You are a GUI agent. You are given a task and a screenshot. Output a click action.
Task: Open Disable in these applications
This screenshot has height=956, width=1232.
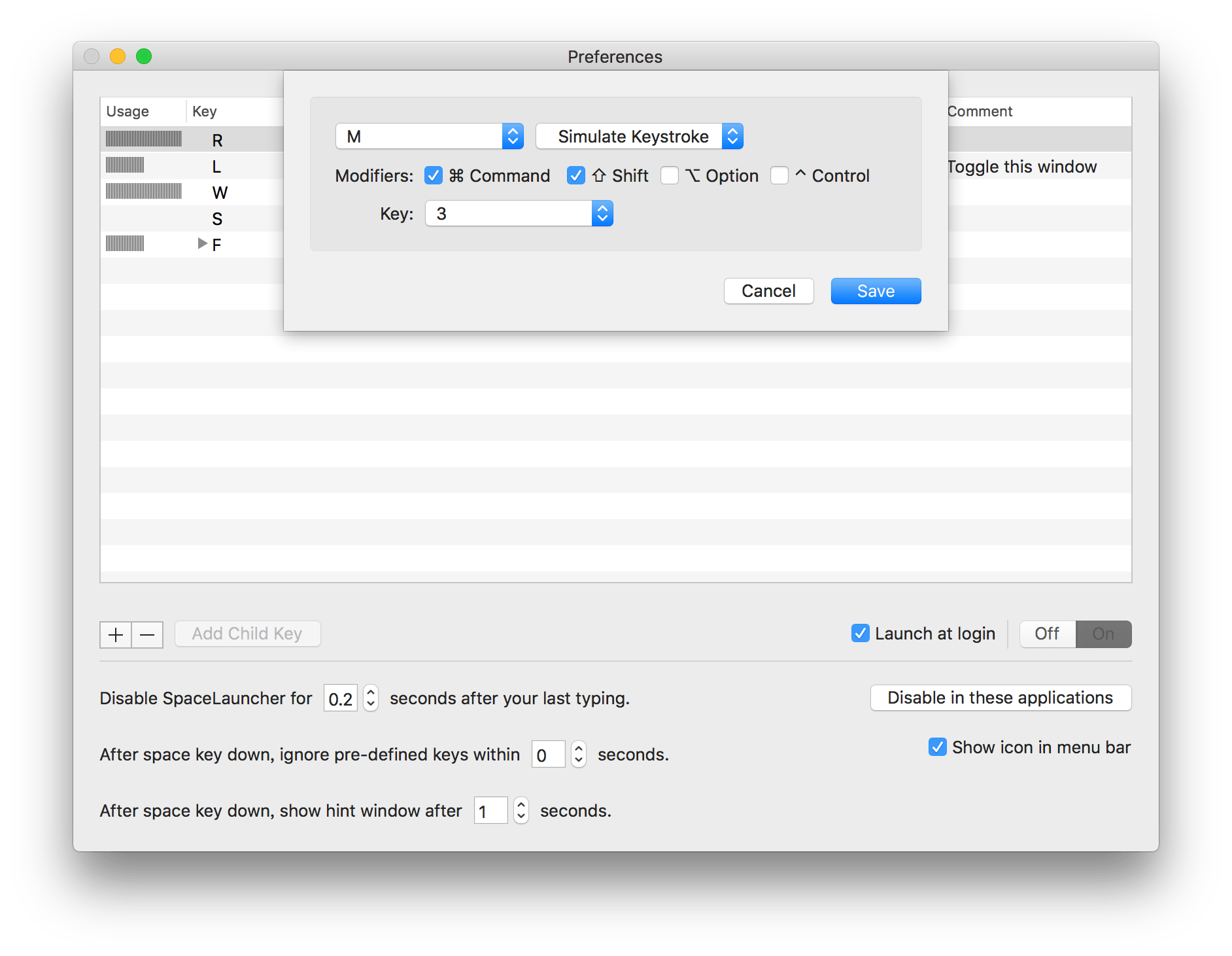tap(1001, 698)
